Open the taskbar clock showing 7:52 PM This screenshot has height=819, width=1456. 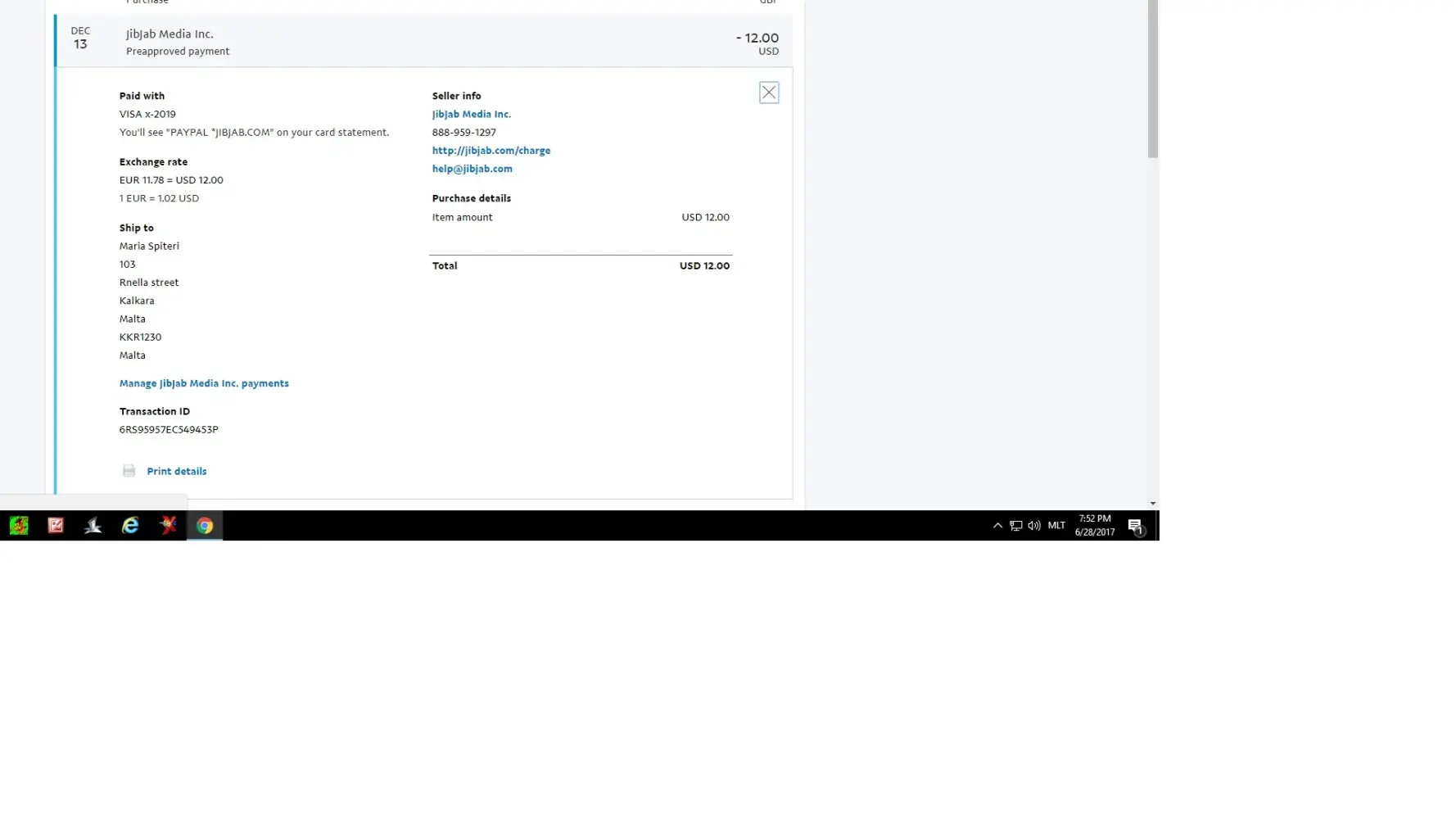pyautogui.click(x=1095, y=526)
